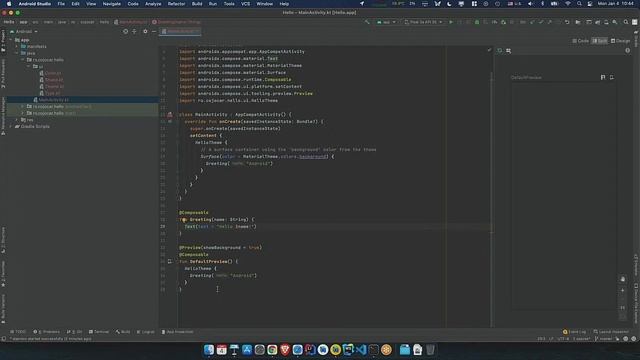Click the DefaultPreview label in preview pane
Image resolution: width=640 pixels, height=360 pixels.
526,77
